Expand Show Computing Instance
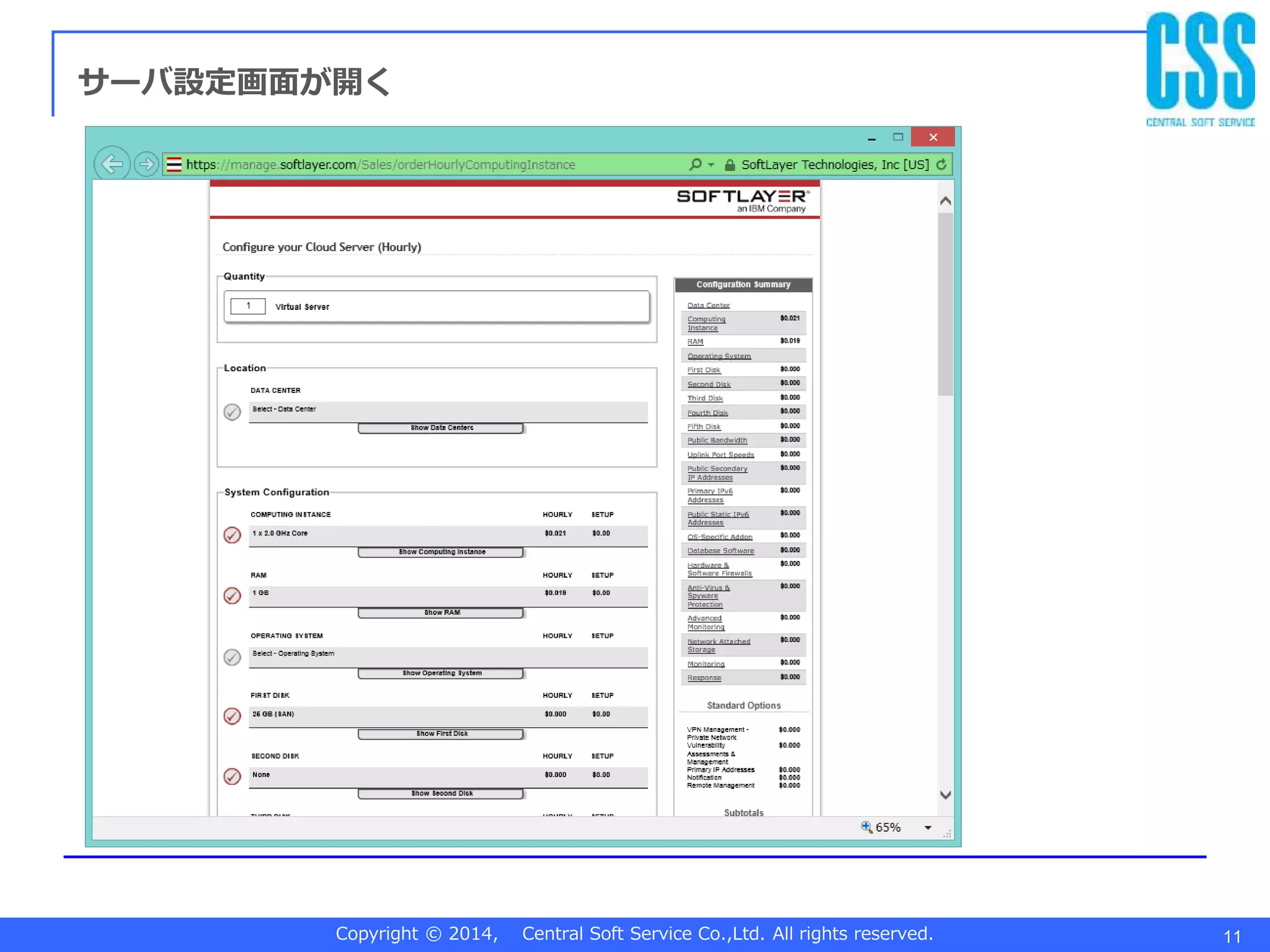1270x952 pixels. coord(441,552)
